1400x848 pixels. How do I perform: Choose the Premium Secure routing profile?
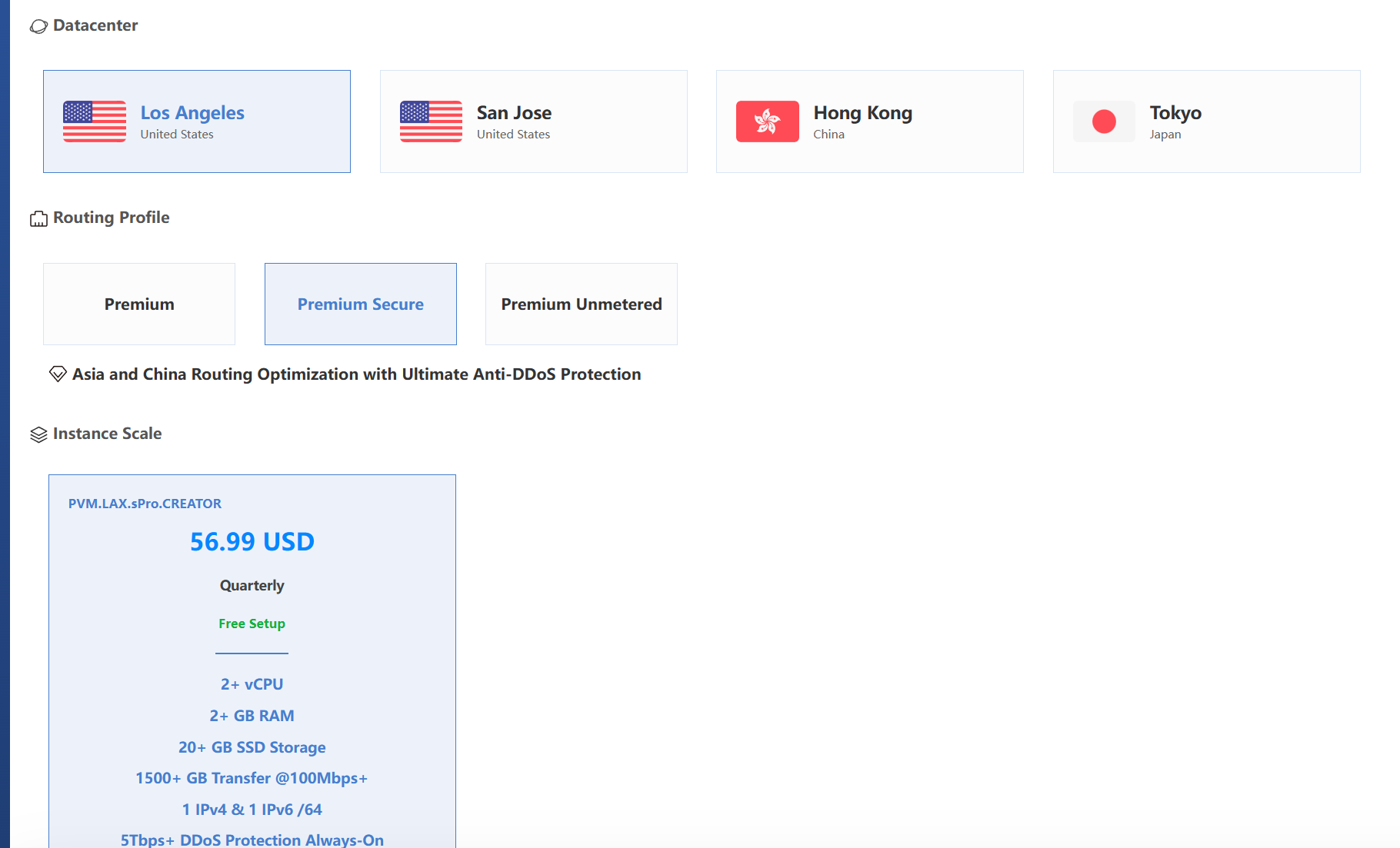click(360, 304)
